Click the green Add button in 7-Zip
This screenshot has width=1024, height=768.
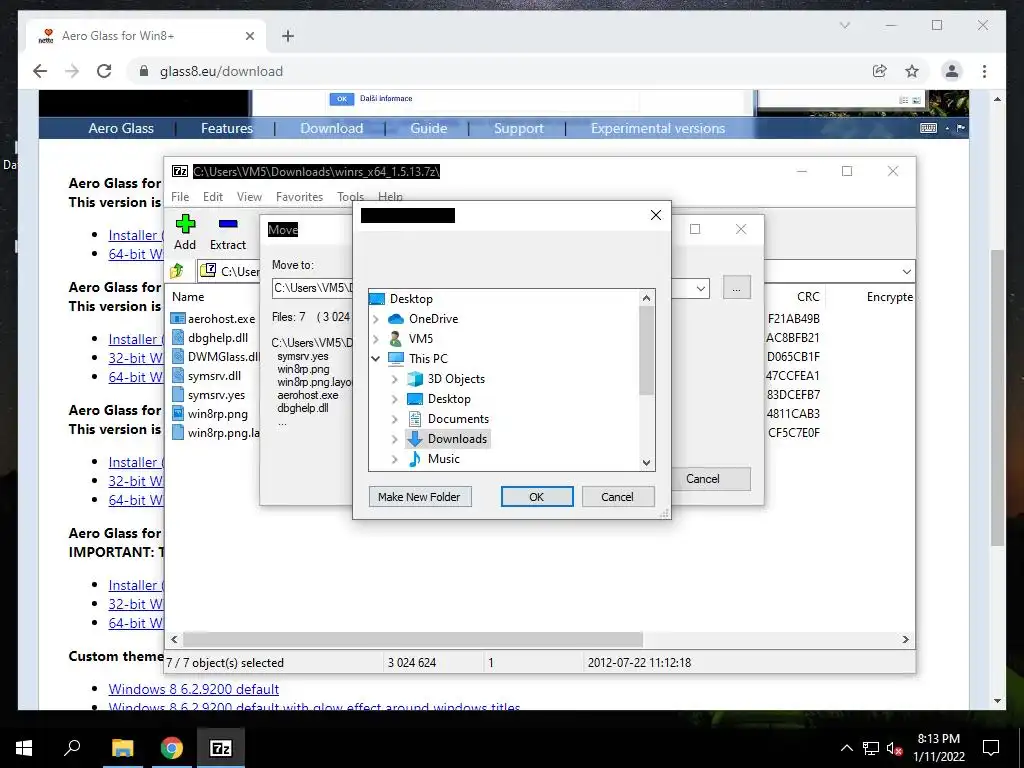coord(185,232)
